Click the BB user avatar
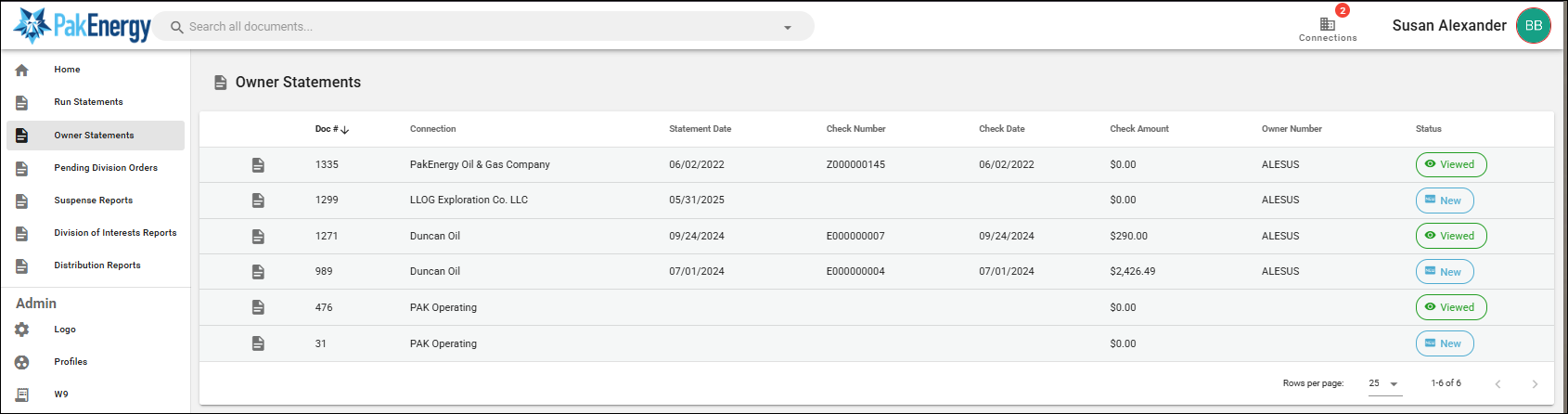This screenshot has width=1568, height=414. (1534, 26)
